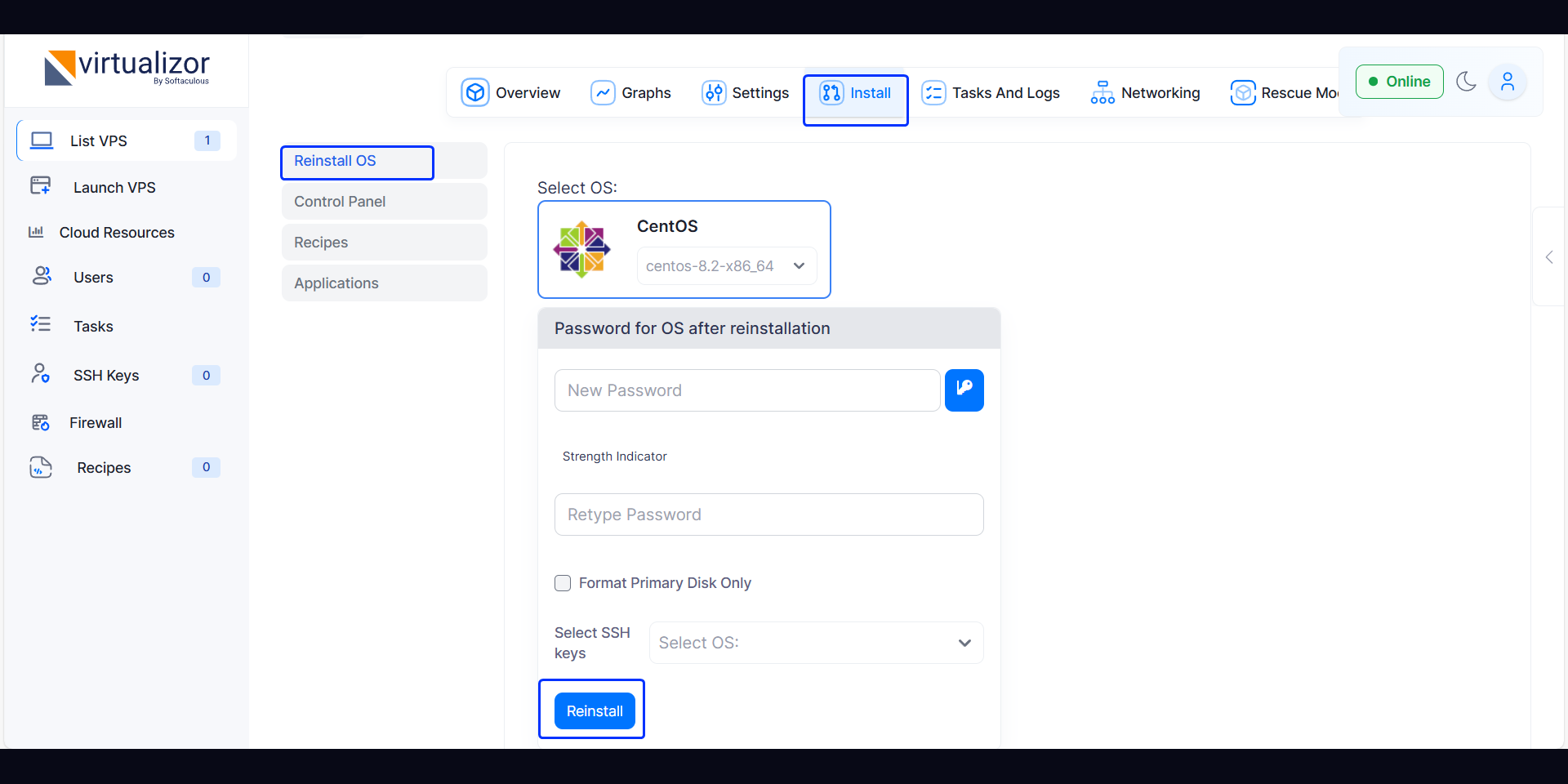Click the Strength Indicator text

click(x=615, y=456)
